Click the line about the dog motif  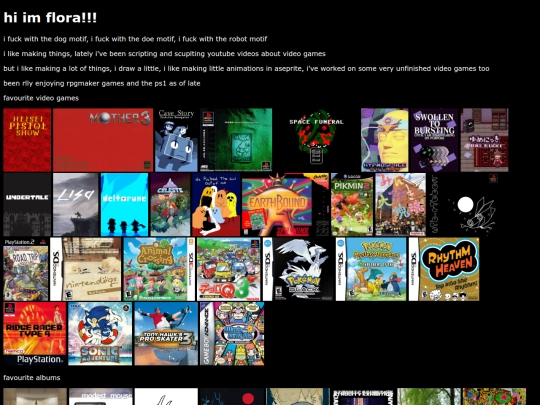click(x=135, y=39)
